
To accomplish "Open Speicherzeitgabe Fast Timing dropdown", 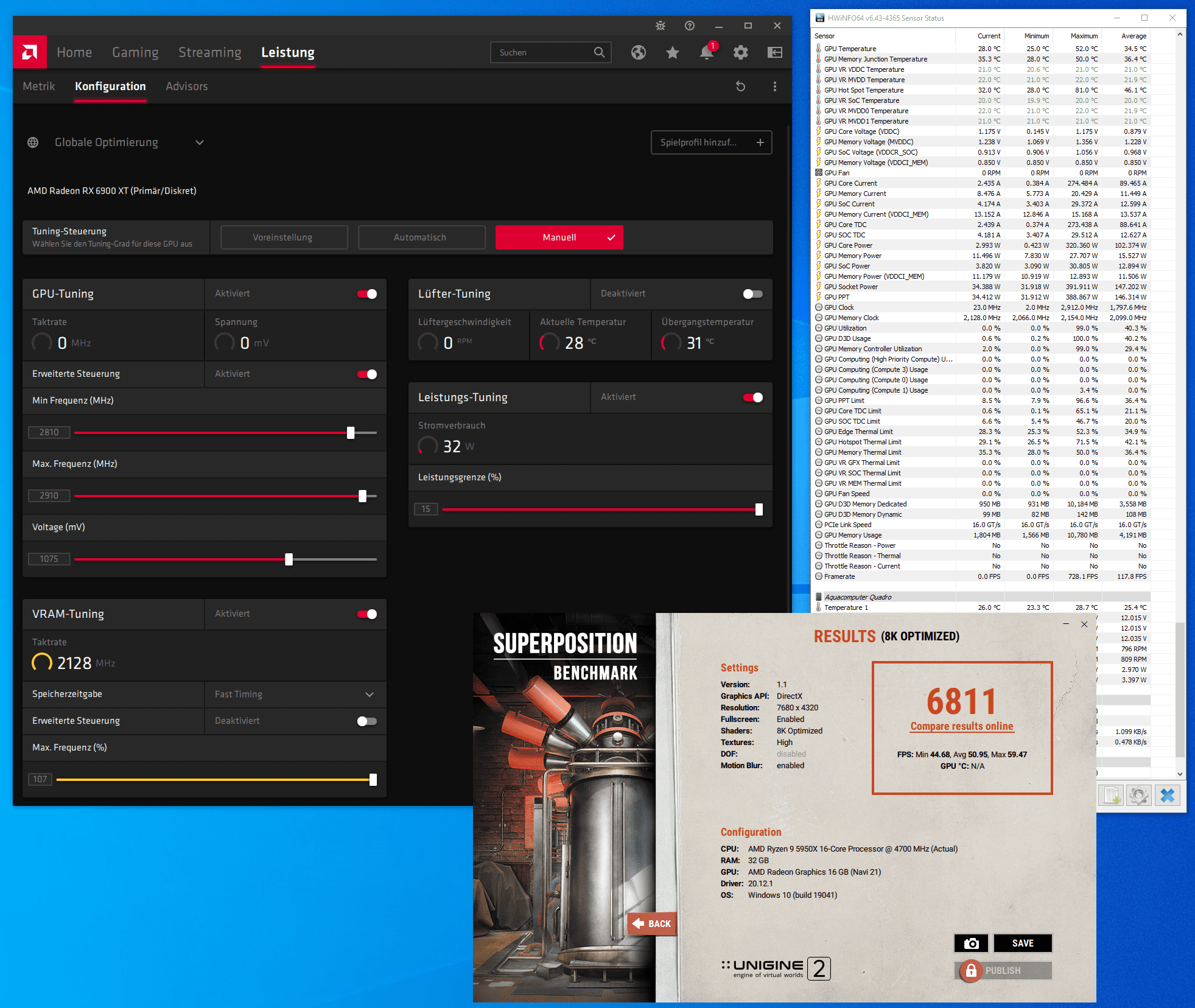I will 295,695.
